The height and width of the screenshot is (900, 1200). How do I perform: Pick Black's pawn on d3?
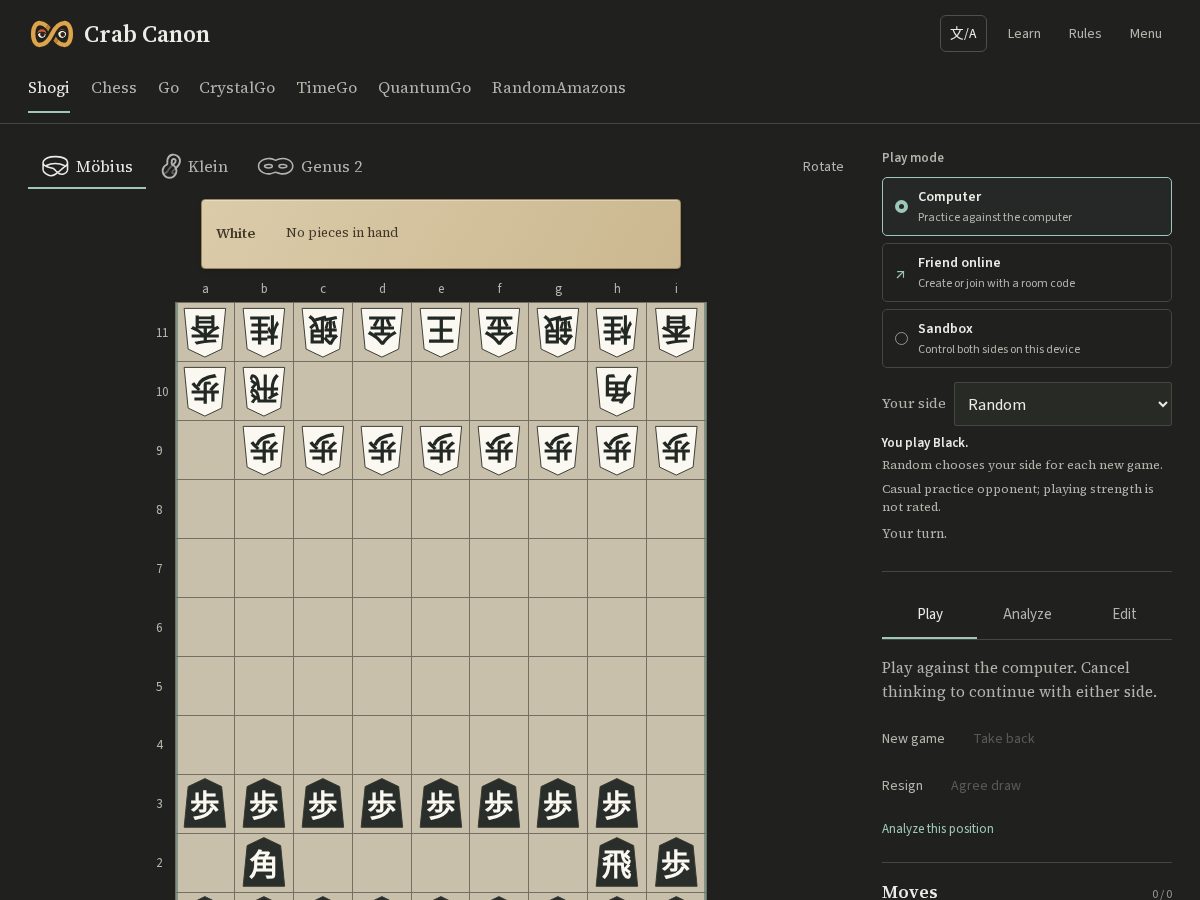coord(382,804)
